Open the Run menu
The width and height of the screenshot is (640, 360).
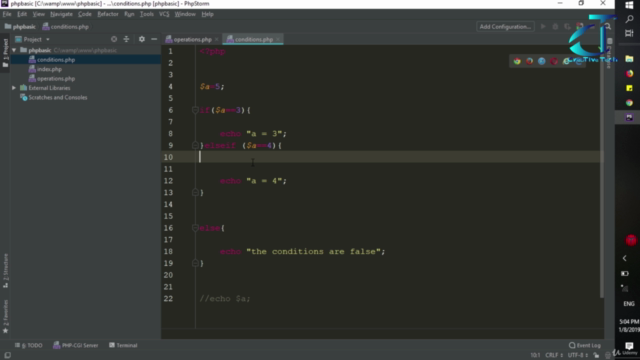coord(129,14)
